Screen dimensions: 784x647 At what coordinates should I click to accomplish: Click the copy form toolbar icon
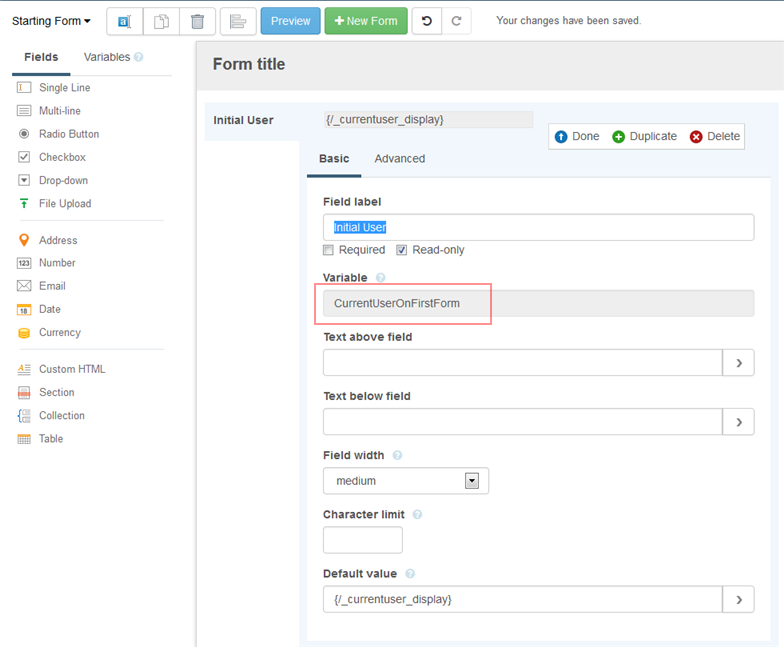coord(161,22)
